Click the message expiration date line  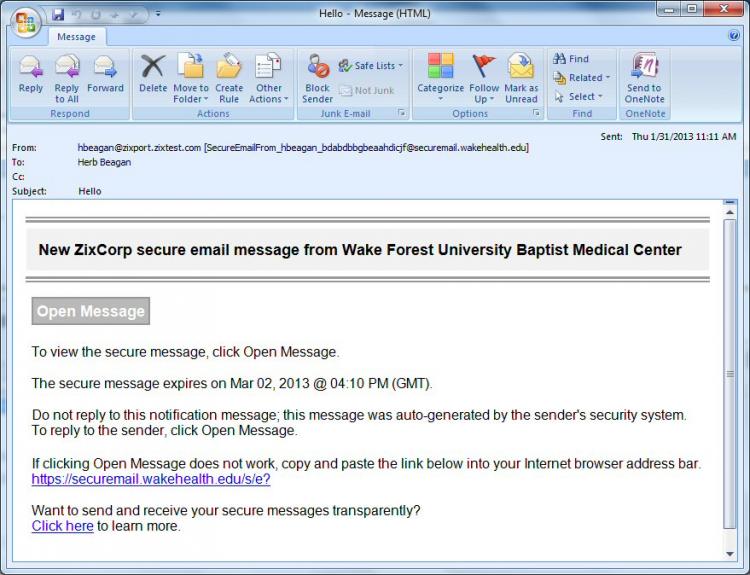point(232,384)
